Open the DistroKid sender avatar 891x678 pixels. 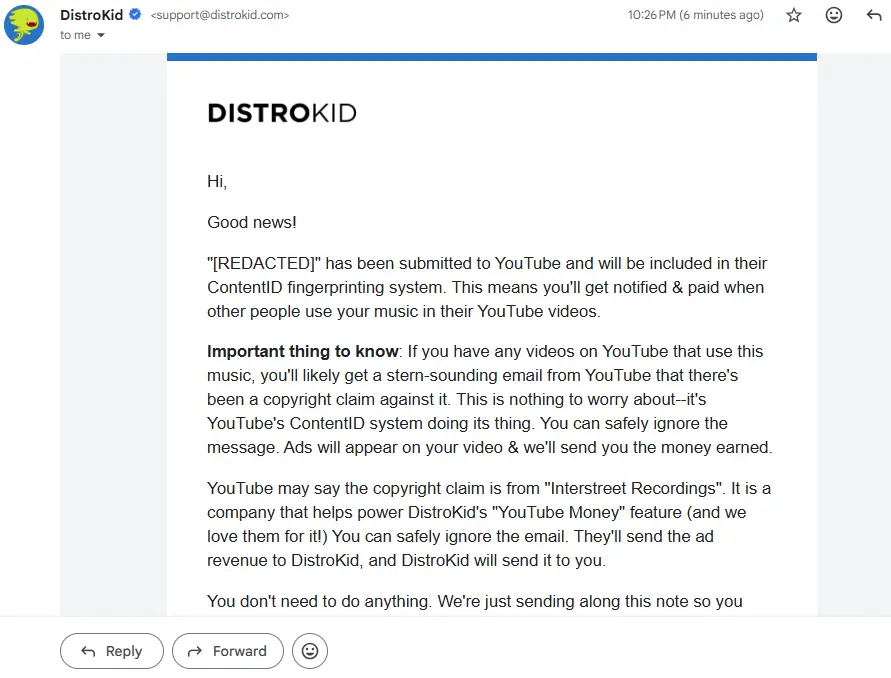point(24,24)
